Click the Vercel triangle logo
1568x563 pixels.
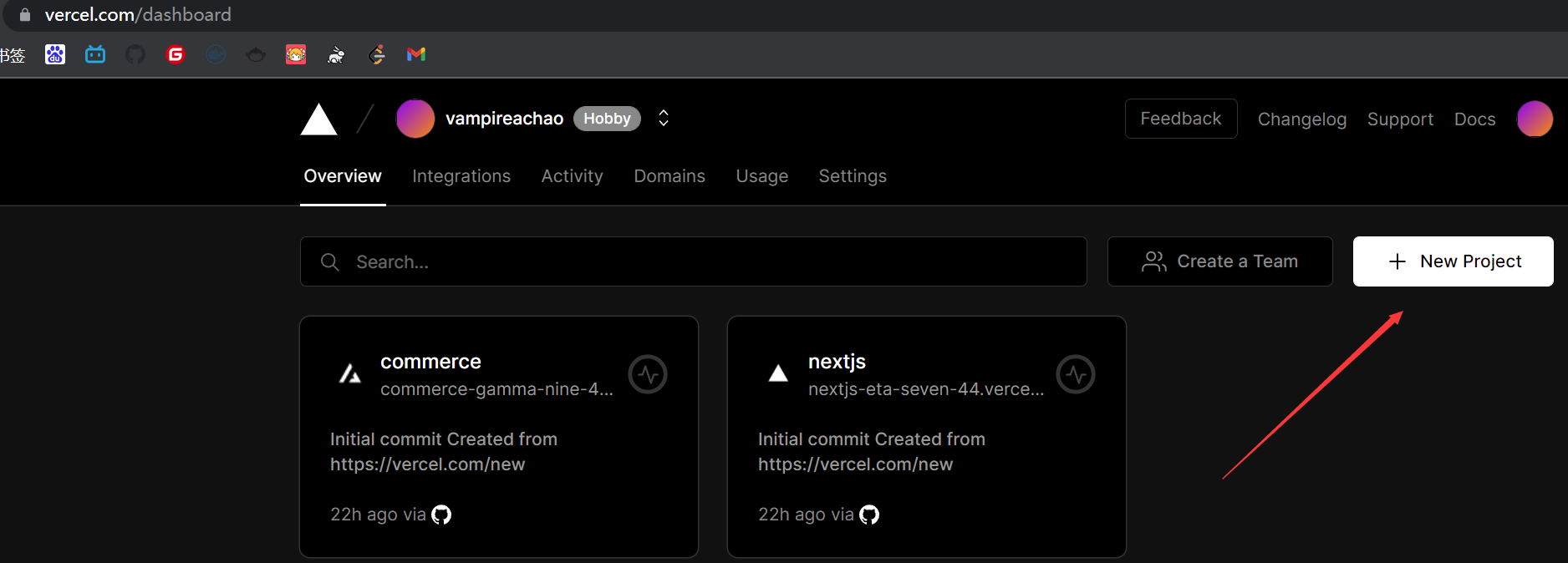point(318,119)
